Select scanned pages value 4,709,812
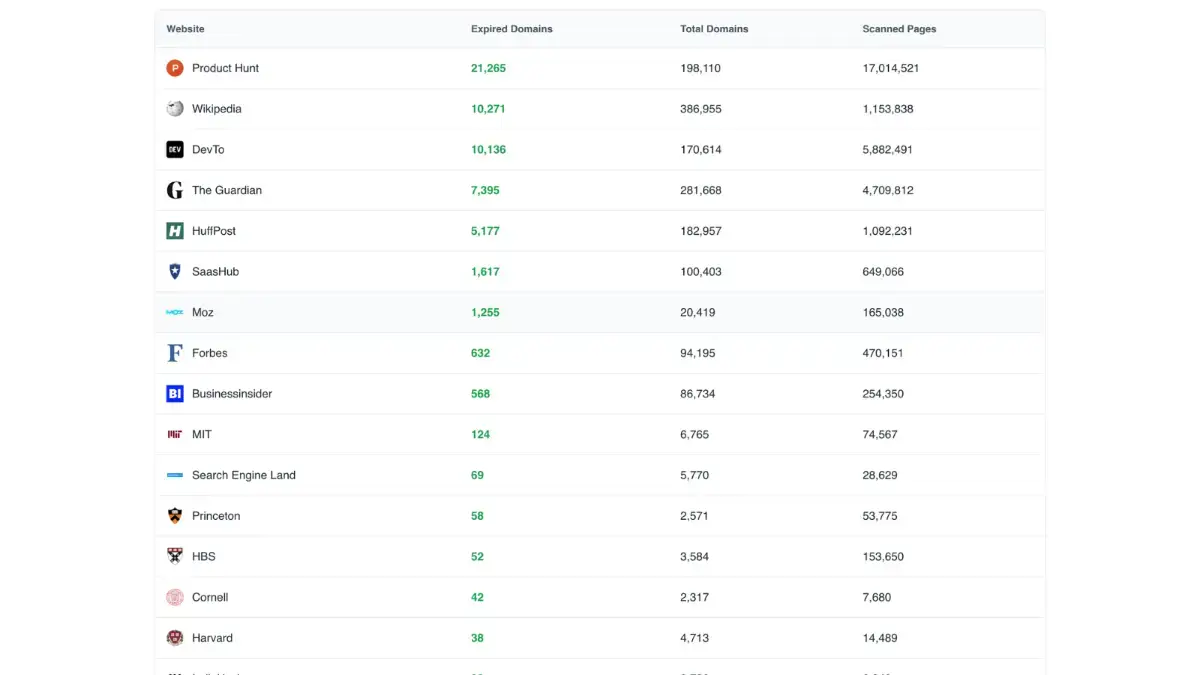 (888, 190)
